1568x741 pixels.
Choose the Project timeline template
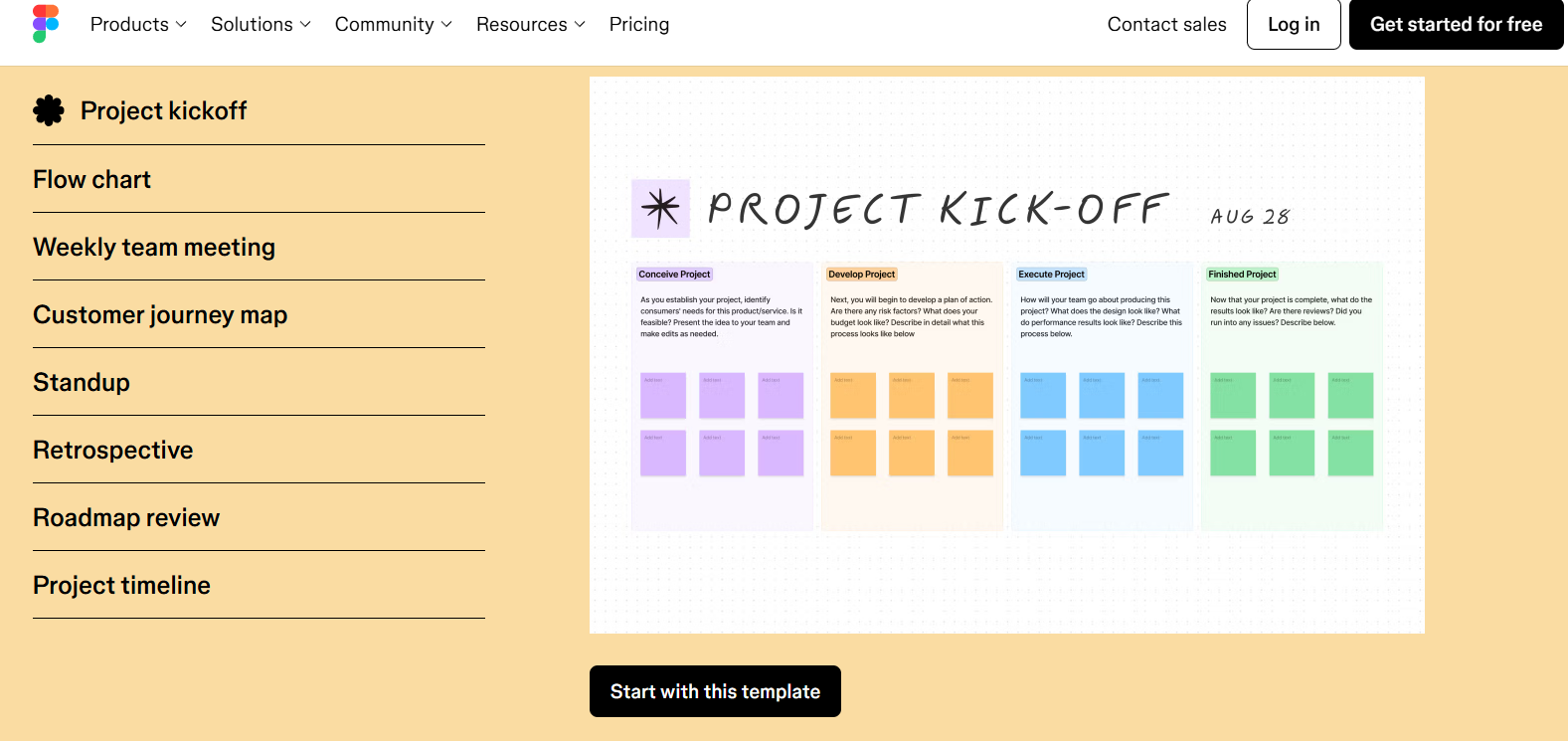pos(259,585)
